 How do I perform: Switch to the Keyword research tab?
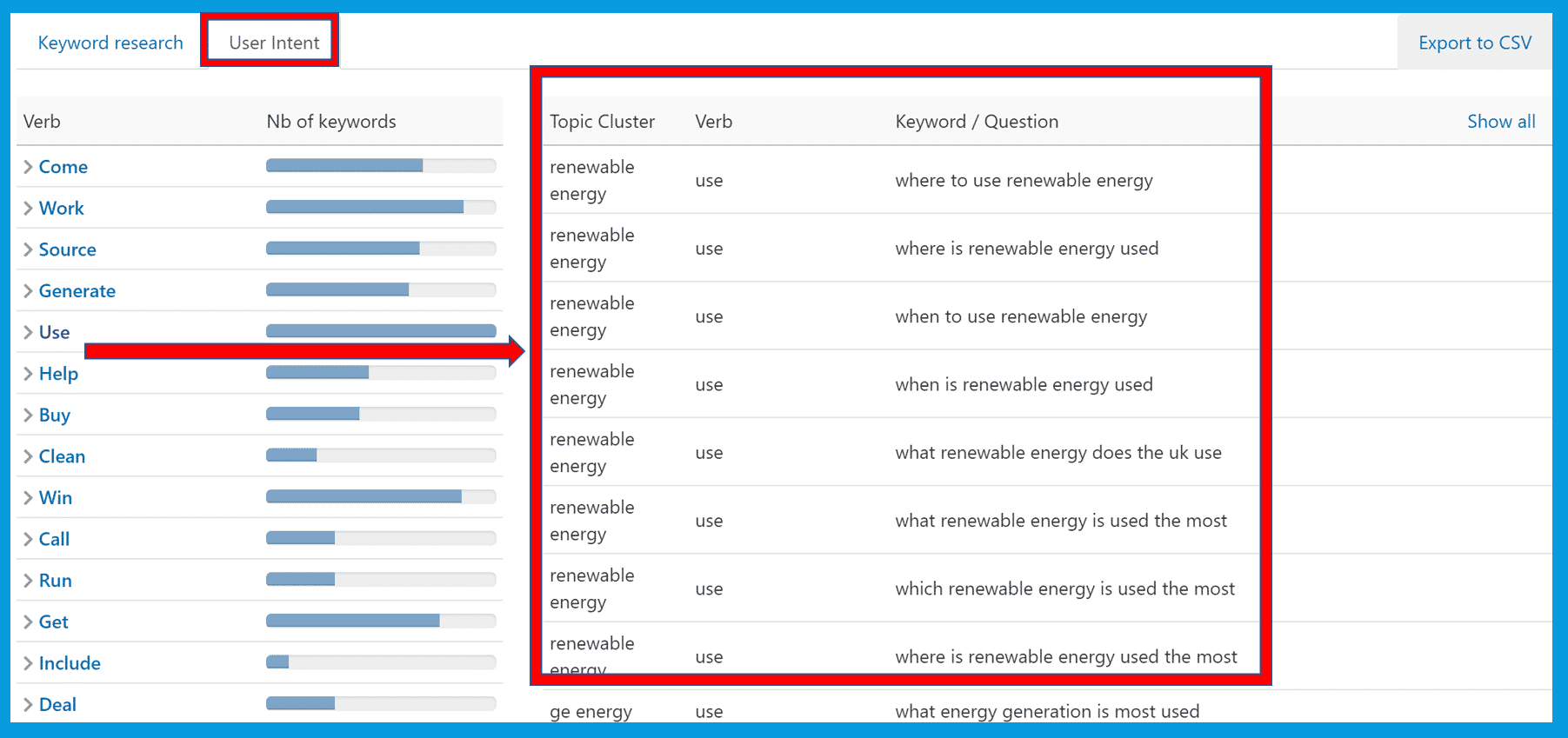[x=110, y=43]
